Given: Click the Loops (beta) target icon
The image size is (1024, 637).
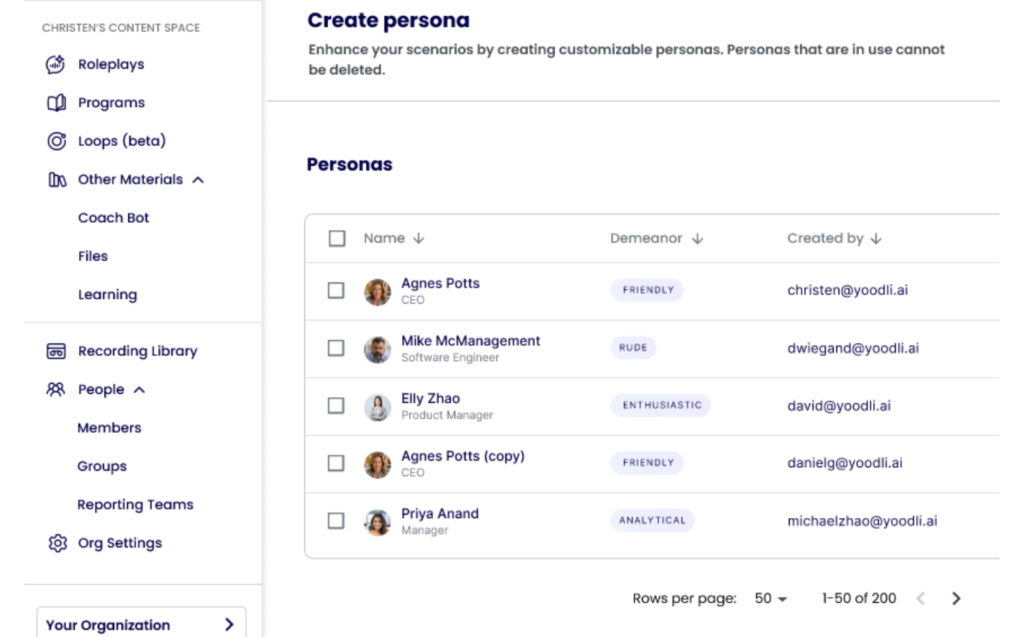Looking at the screenshot, I should [56, 141].
